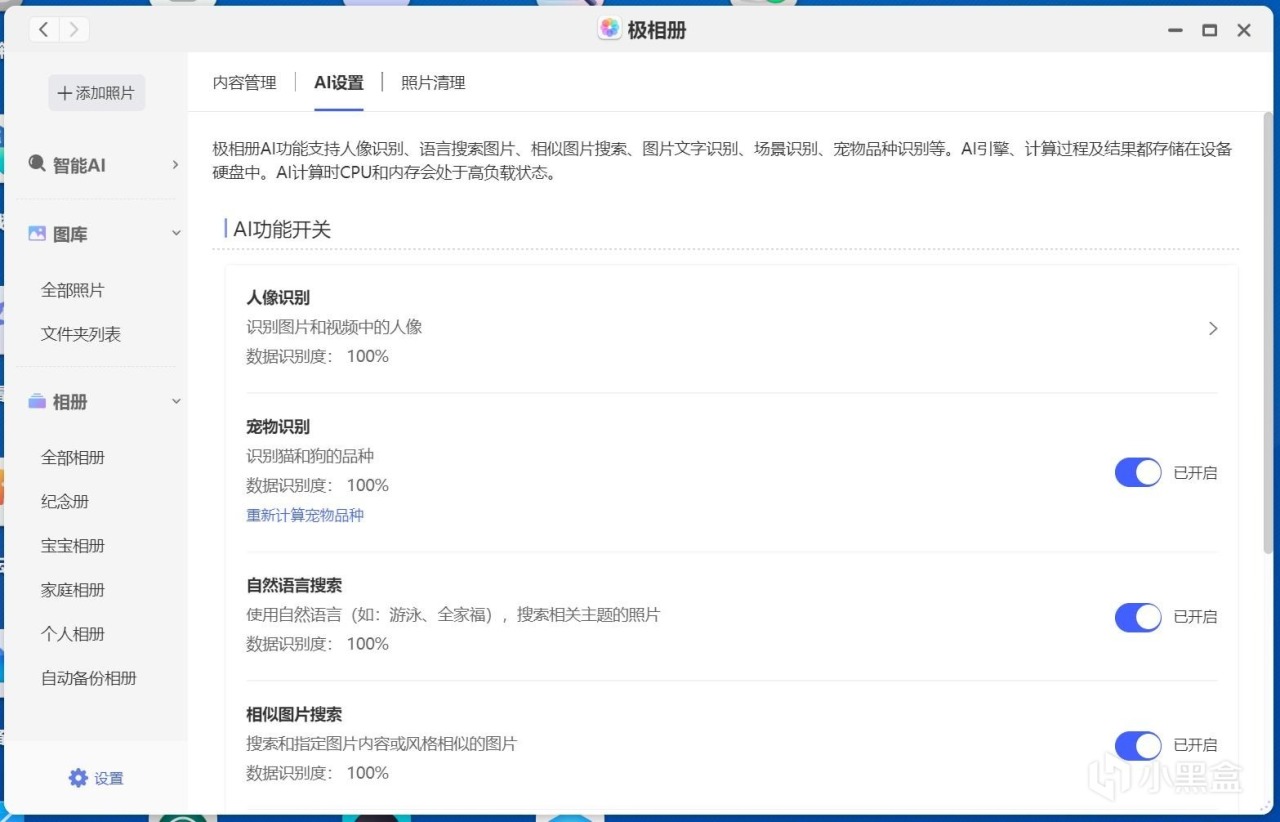Click the 重新计算宠物品种 link
This screenshot has width=1280, height=822.
click(305, 515)
